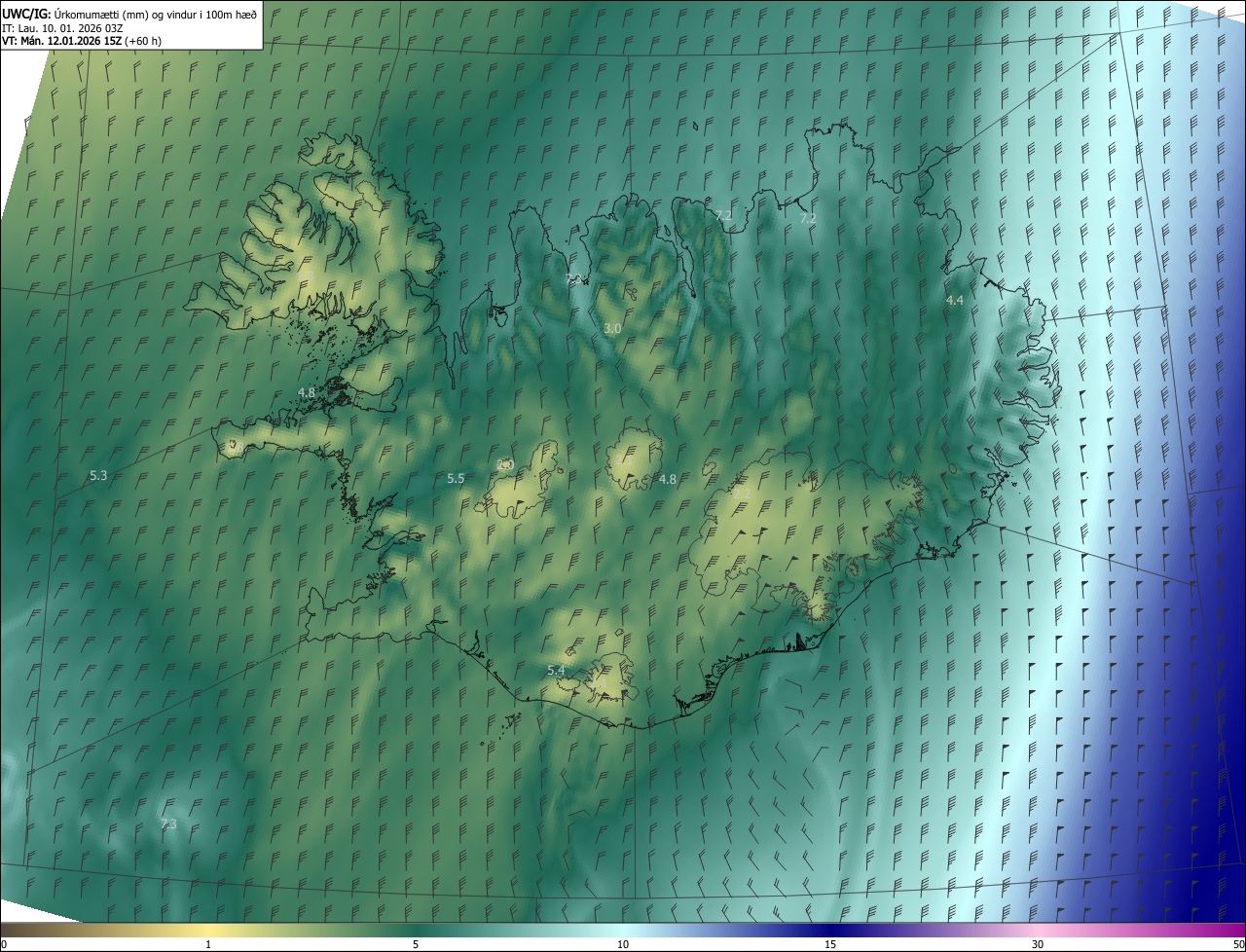The image size is (1246, 952).
Task: Click the '5.3' value over the western sea
Action: point(98,476)
